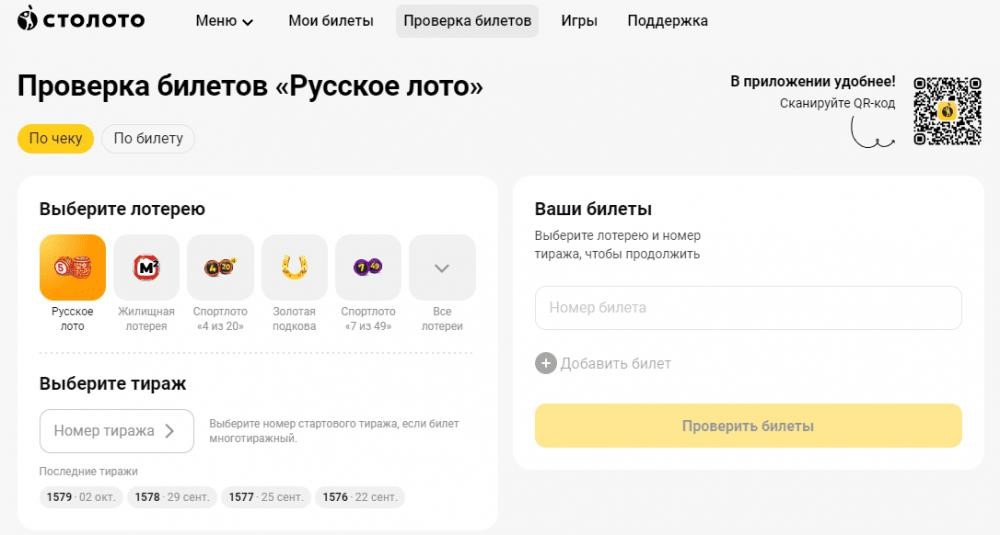Screen dimensions: 1000x535
Task: Open the Номер тиража selector
Action: [x=117, y=431]
